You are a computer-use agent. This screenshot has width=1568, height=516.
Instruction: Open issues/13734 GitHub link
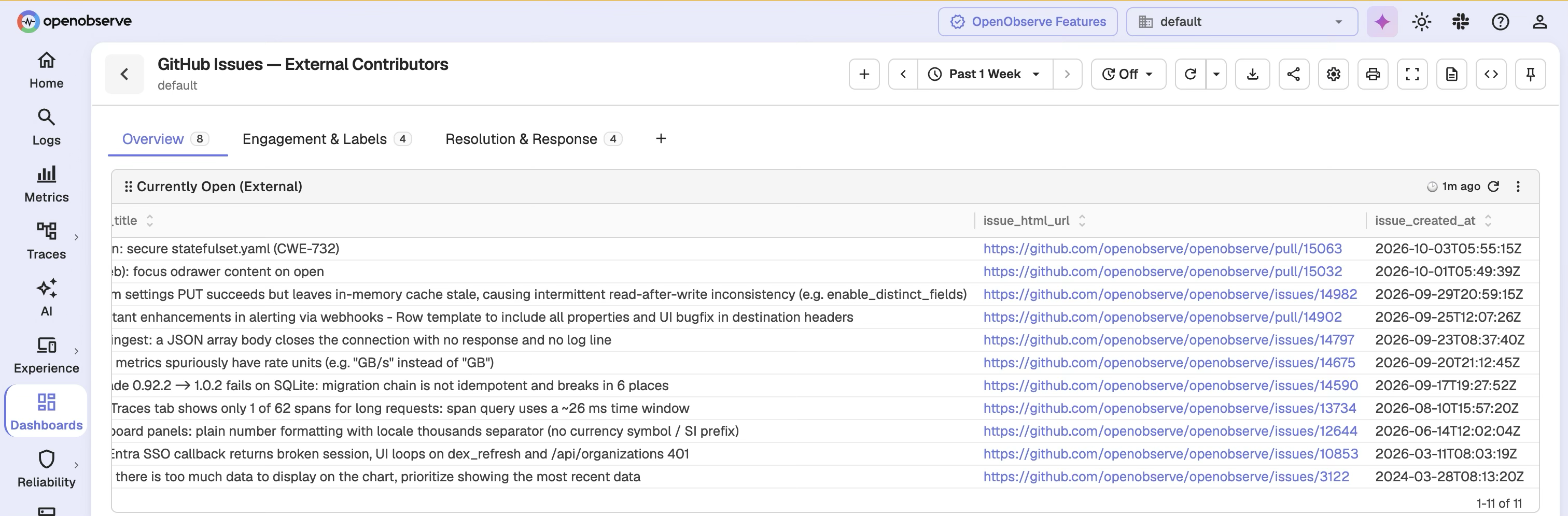[1170, 408]
